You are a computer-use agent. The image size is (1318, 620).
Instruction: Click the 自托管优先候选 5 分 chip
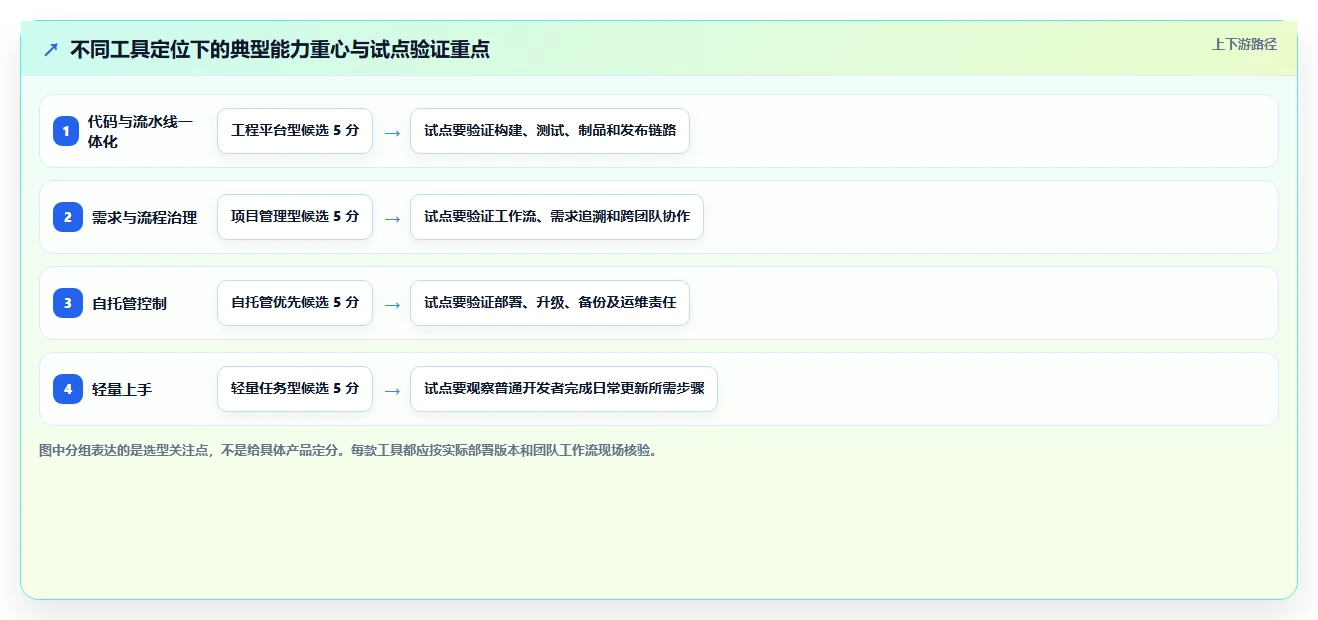(x=295, y=303)
